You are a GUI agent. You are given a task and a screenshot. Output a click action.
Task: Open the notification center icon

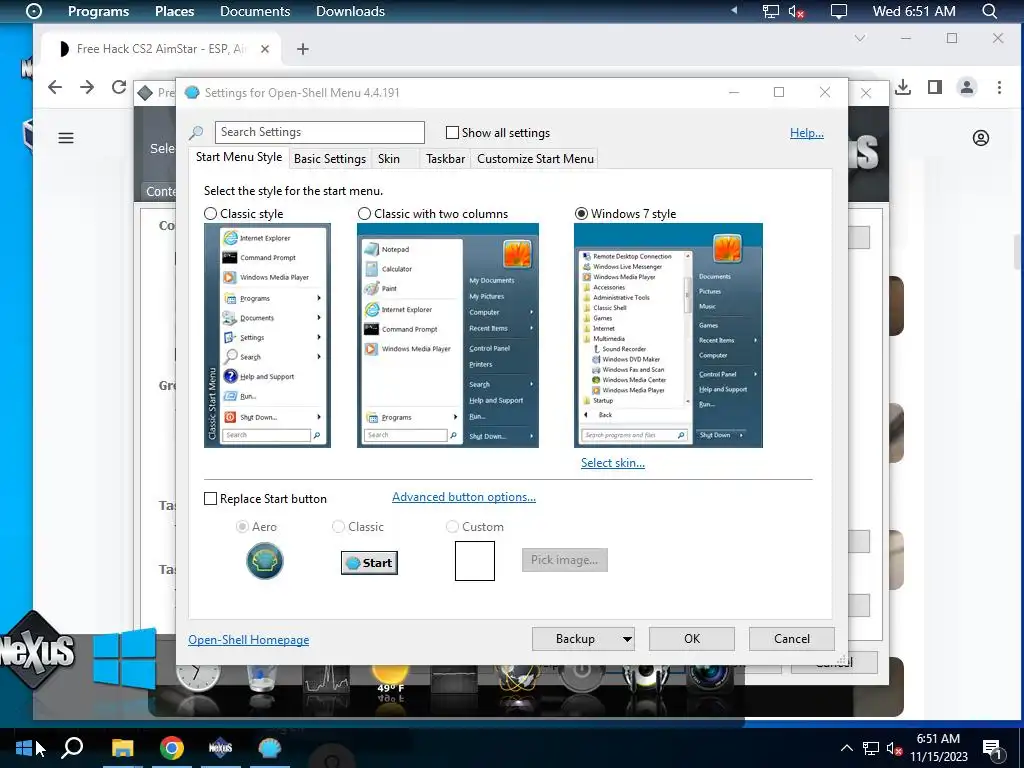[992, 749]
